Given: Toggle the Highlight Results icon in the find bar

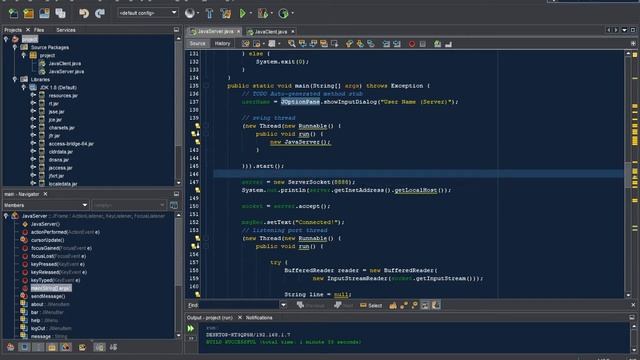Looking at the screenshot, I should click(x=425, y=305).
